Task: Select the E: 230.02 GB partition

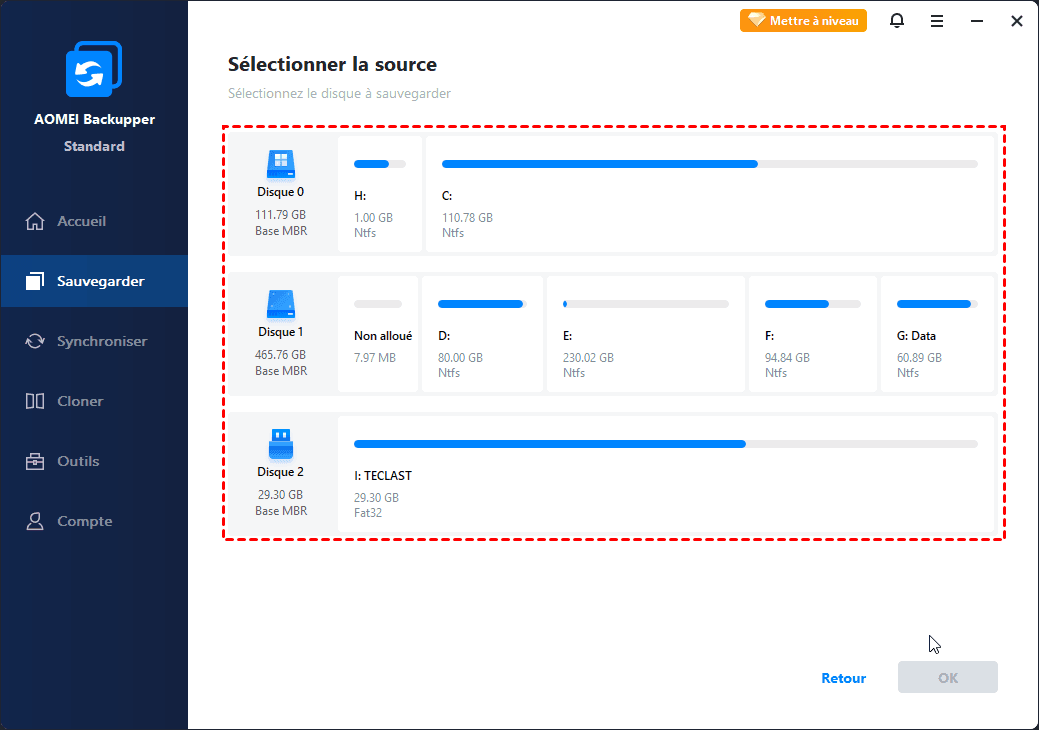Action: point(646,334)
